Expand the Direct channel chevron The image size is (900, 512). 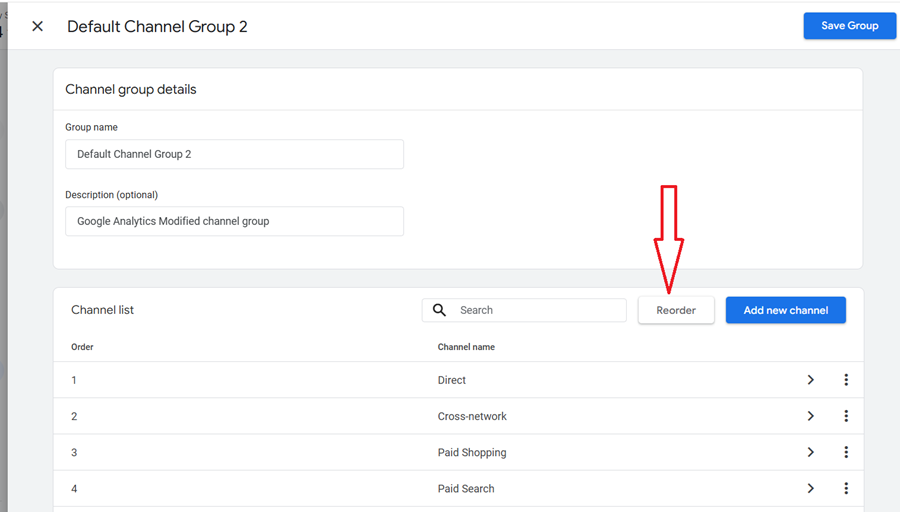click(810, 379)
